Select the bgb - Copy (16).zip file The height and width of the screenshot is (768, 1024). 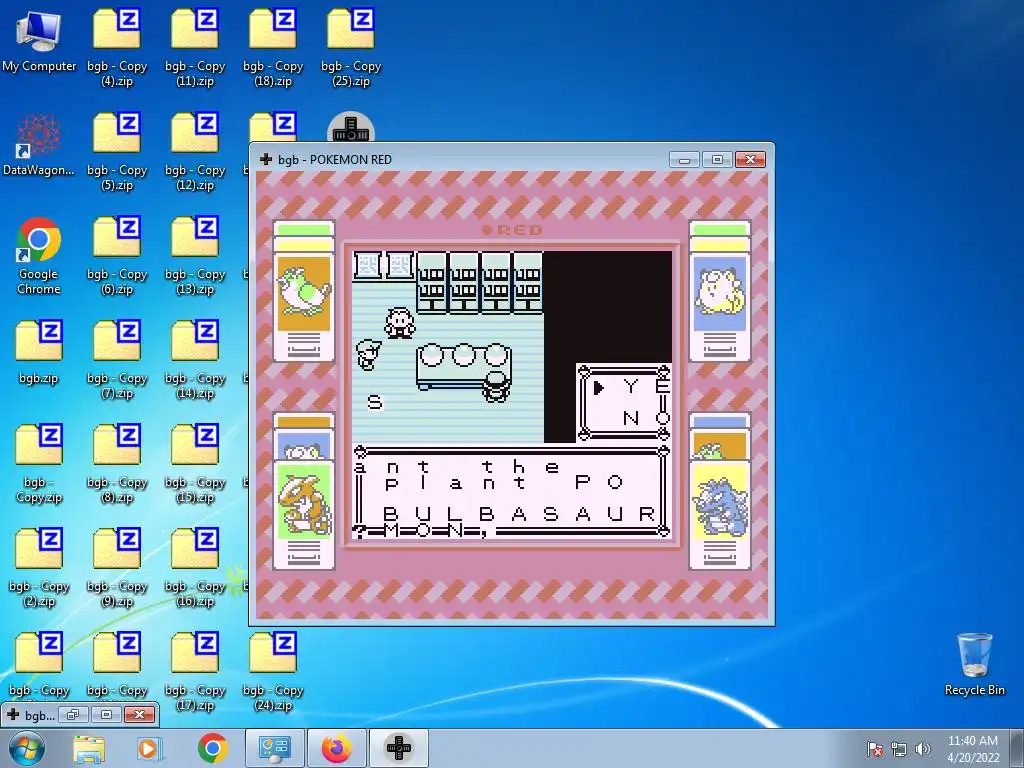(x=195, y=568)
